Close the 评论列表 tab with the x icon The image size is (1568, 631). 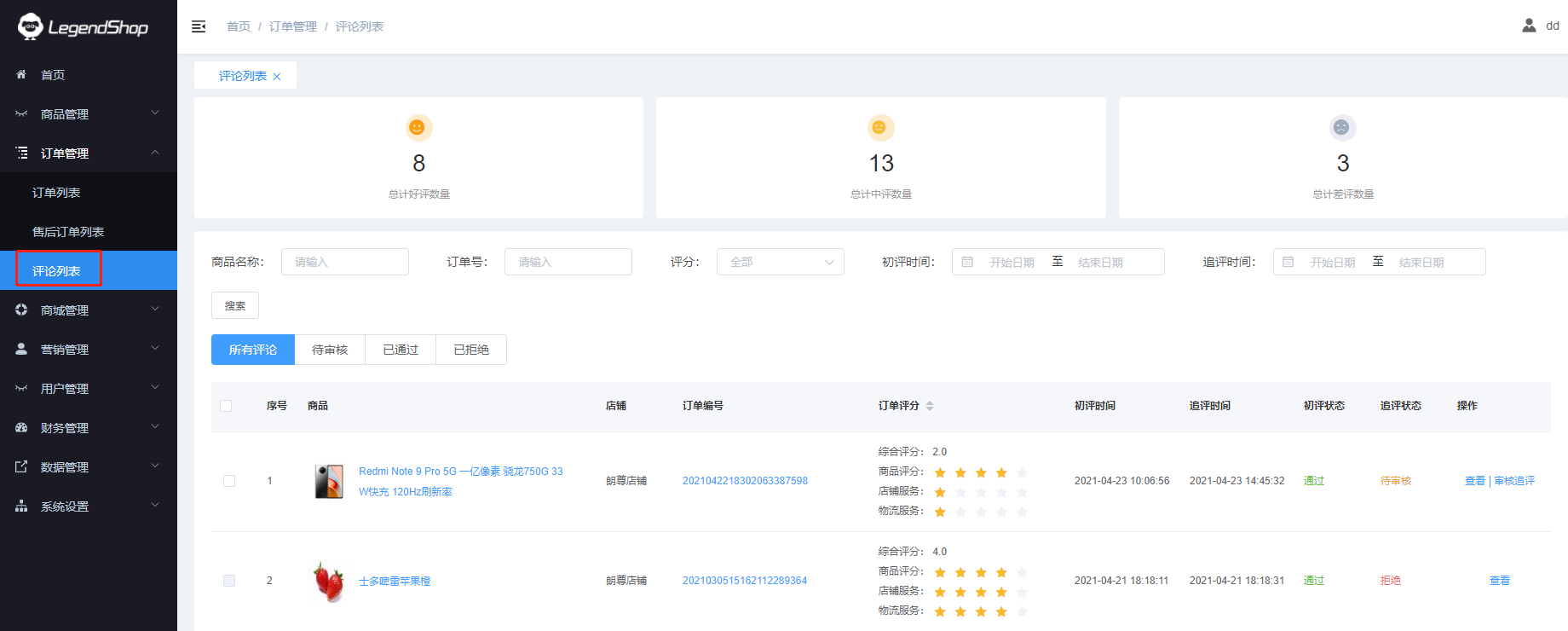pyautogui.click(x=277, y=77)
